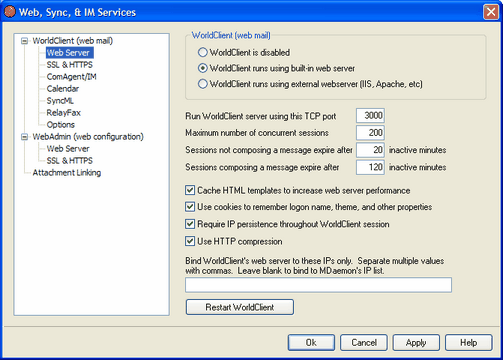Open the Calendar settings page
The height and width of the screenshot is (360, 503).
[x=63, y=89]
